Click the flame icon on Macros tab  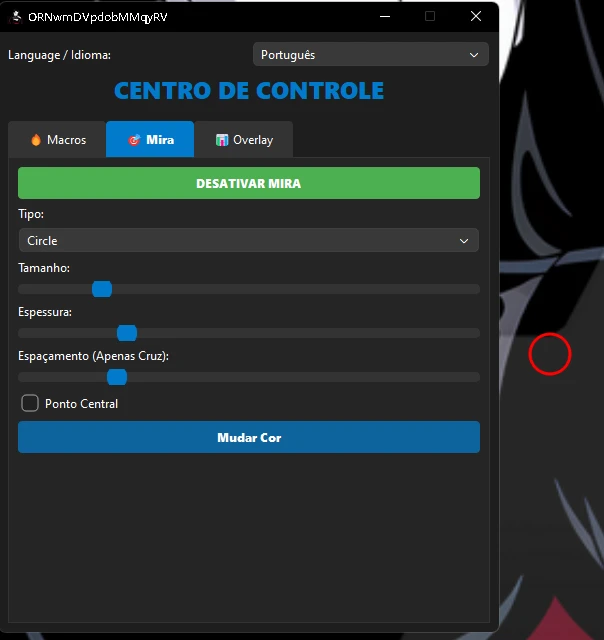(36, 140)
